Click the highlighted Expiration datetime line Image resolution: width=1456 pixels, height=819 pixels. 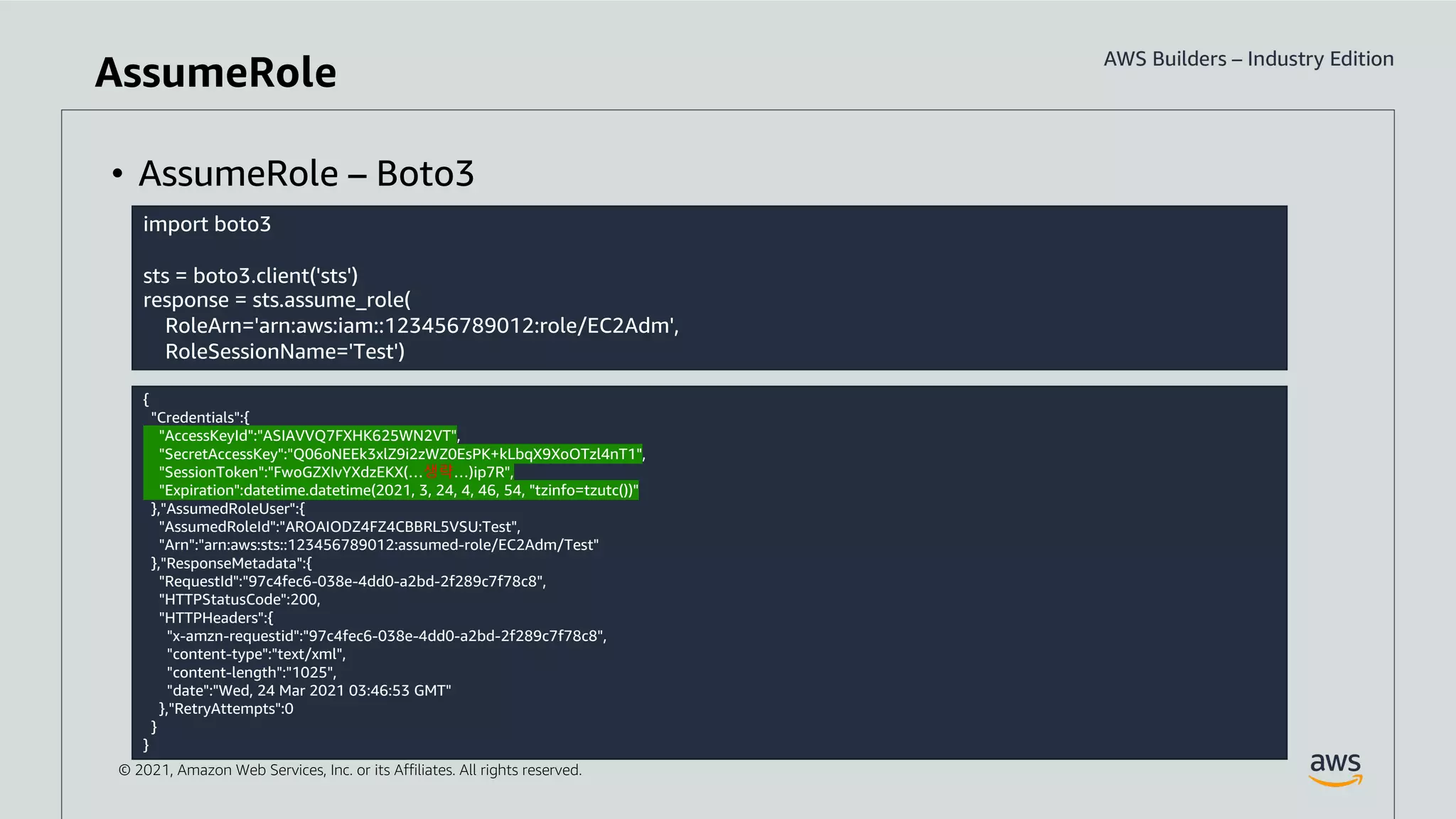coord(398,491)
